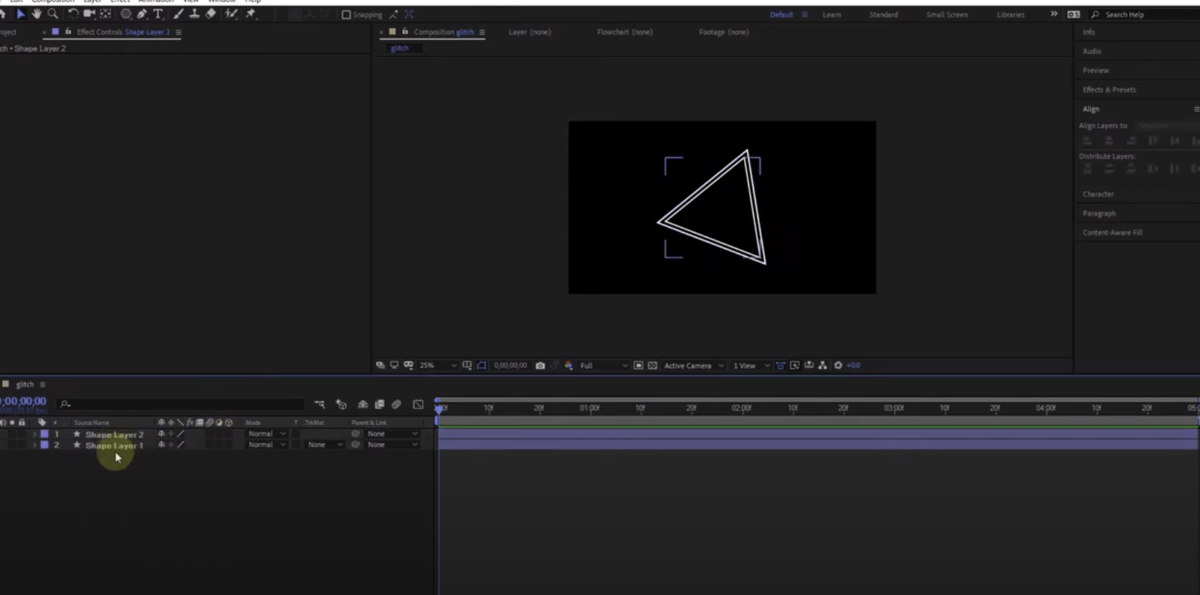Open Graph Editor icon in timeline
The image size is (1200, 595).
click(418, 404)
